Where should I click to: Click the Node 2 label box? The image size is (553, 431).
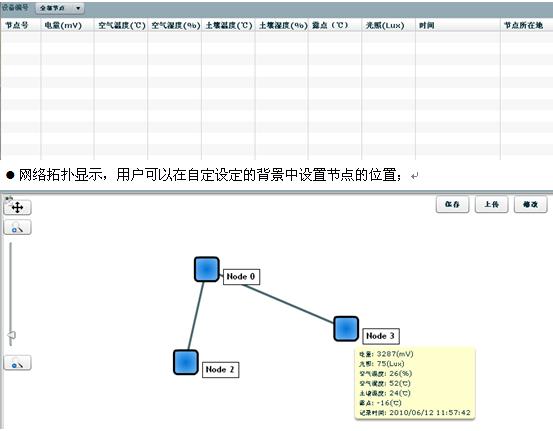[x=220, y=370]
